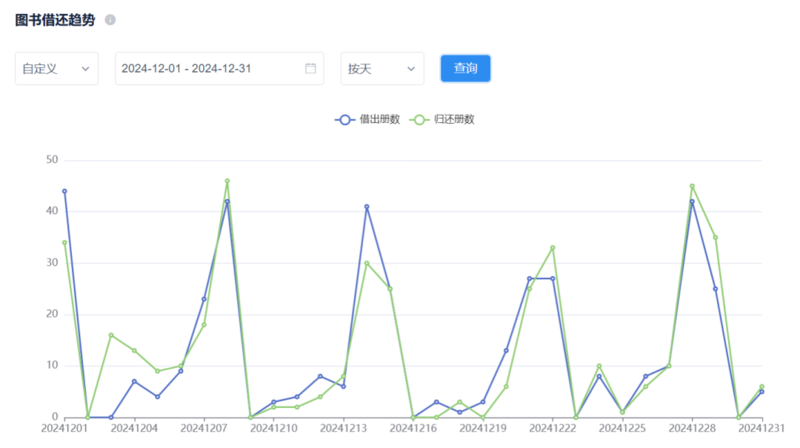
Task: Click the start date 2024-12-01 in range
Action: pos(152,68)
